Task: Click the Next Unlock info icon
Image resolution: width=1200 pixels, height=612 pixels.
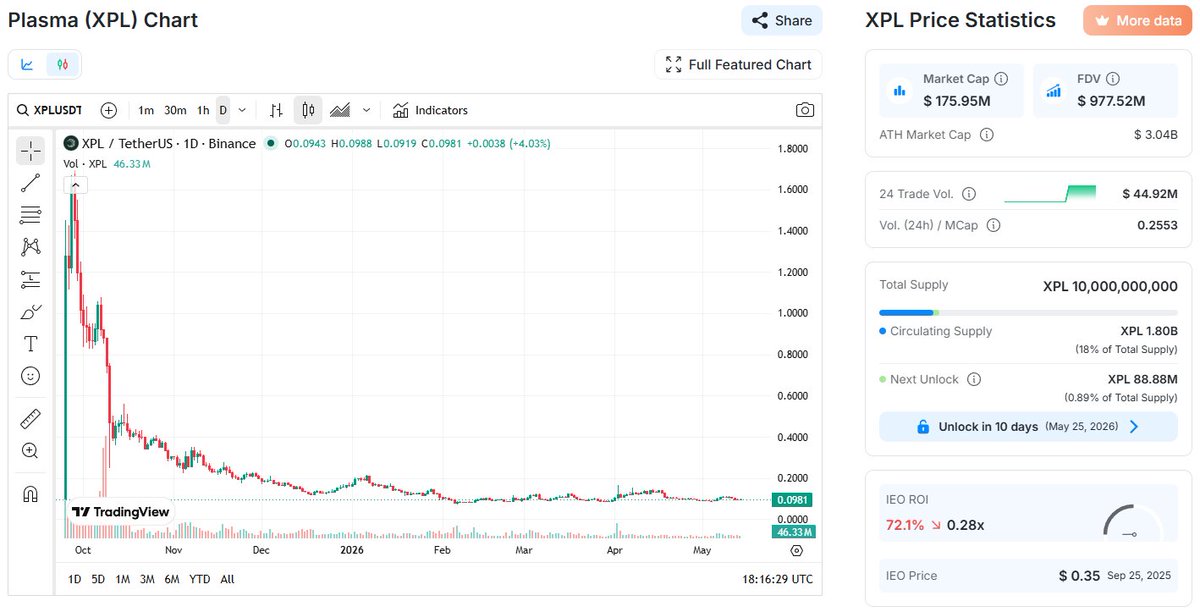Action: pos(974,380)
